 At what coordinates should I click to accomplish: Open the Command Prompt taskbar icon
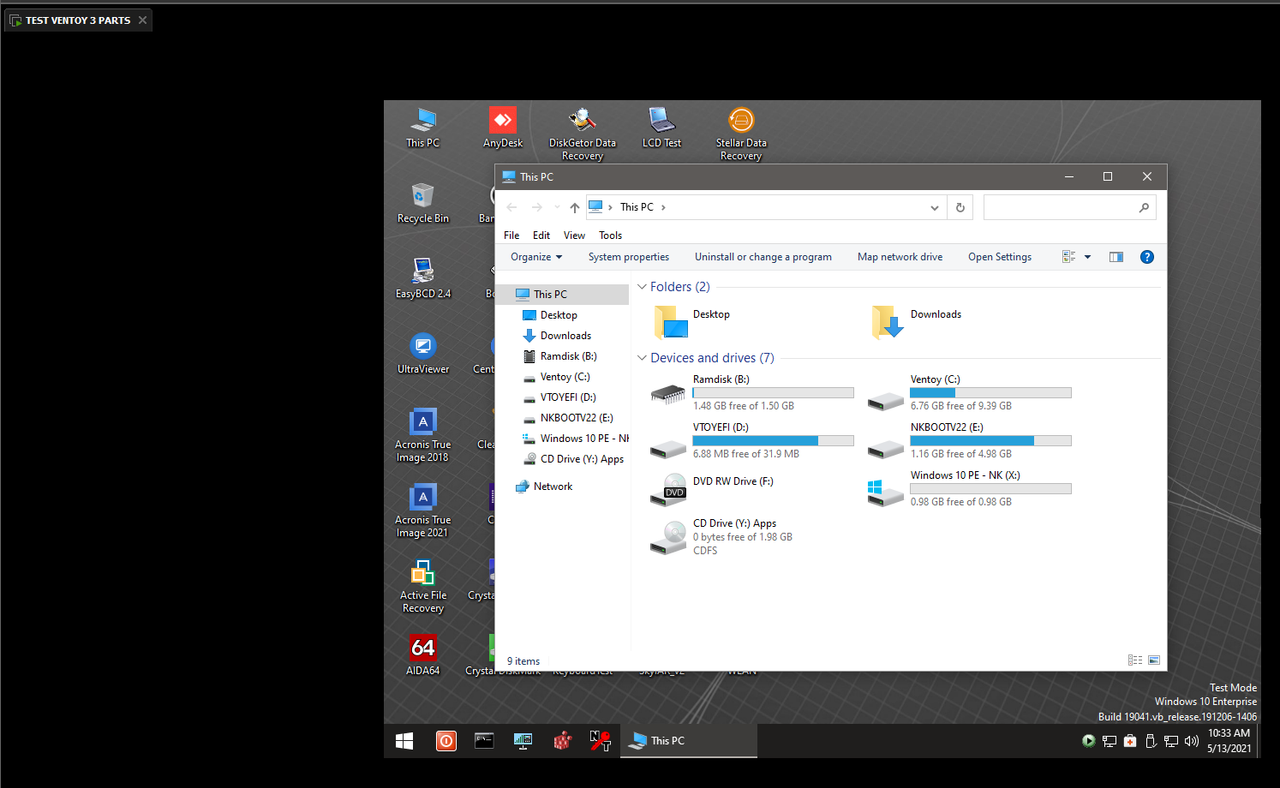click(x=484, y=741)
